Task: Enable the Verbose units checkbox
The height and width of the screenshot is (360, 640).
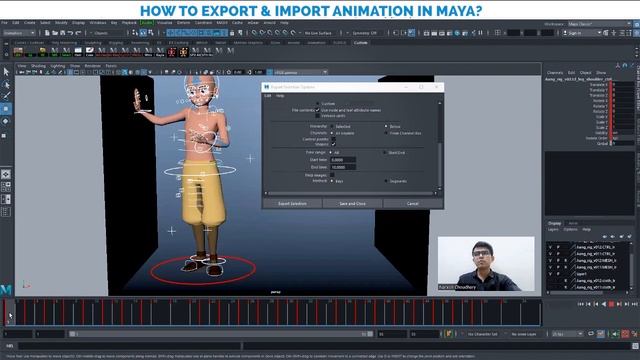Action: pos(318,116)
